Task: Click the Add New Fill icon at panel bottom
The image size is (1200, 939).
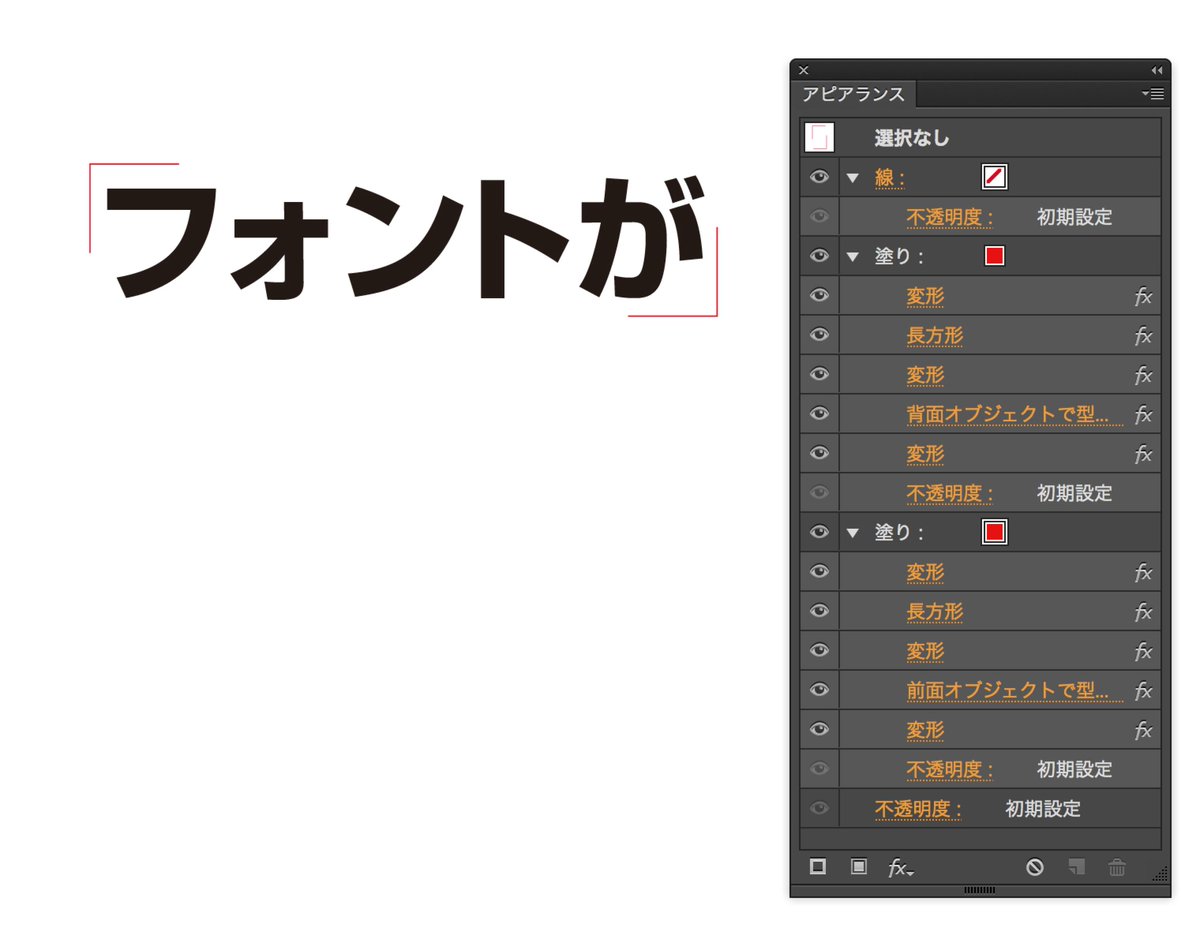Action: (x=858, y=867)
